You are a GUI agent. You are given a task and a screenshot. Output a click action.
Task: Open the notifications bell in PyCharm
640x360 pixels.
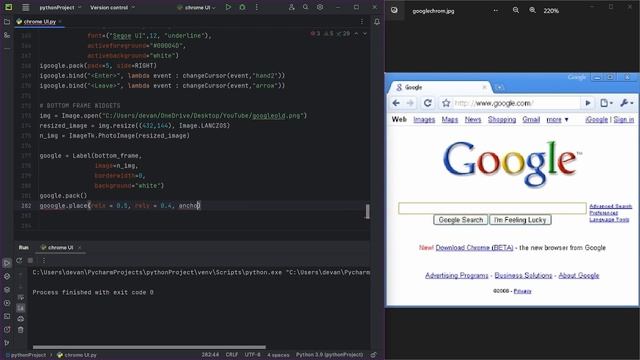pos(377,22)
